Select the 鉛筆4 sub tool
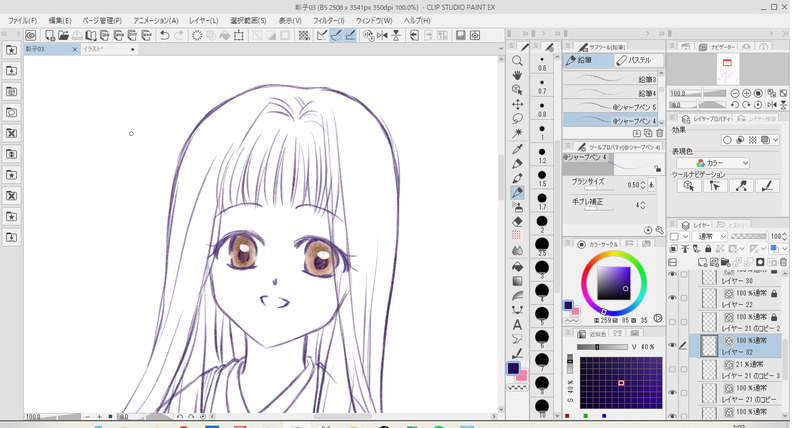Screen dimensions: 799x428 (610, 93)
